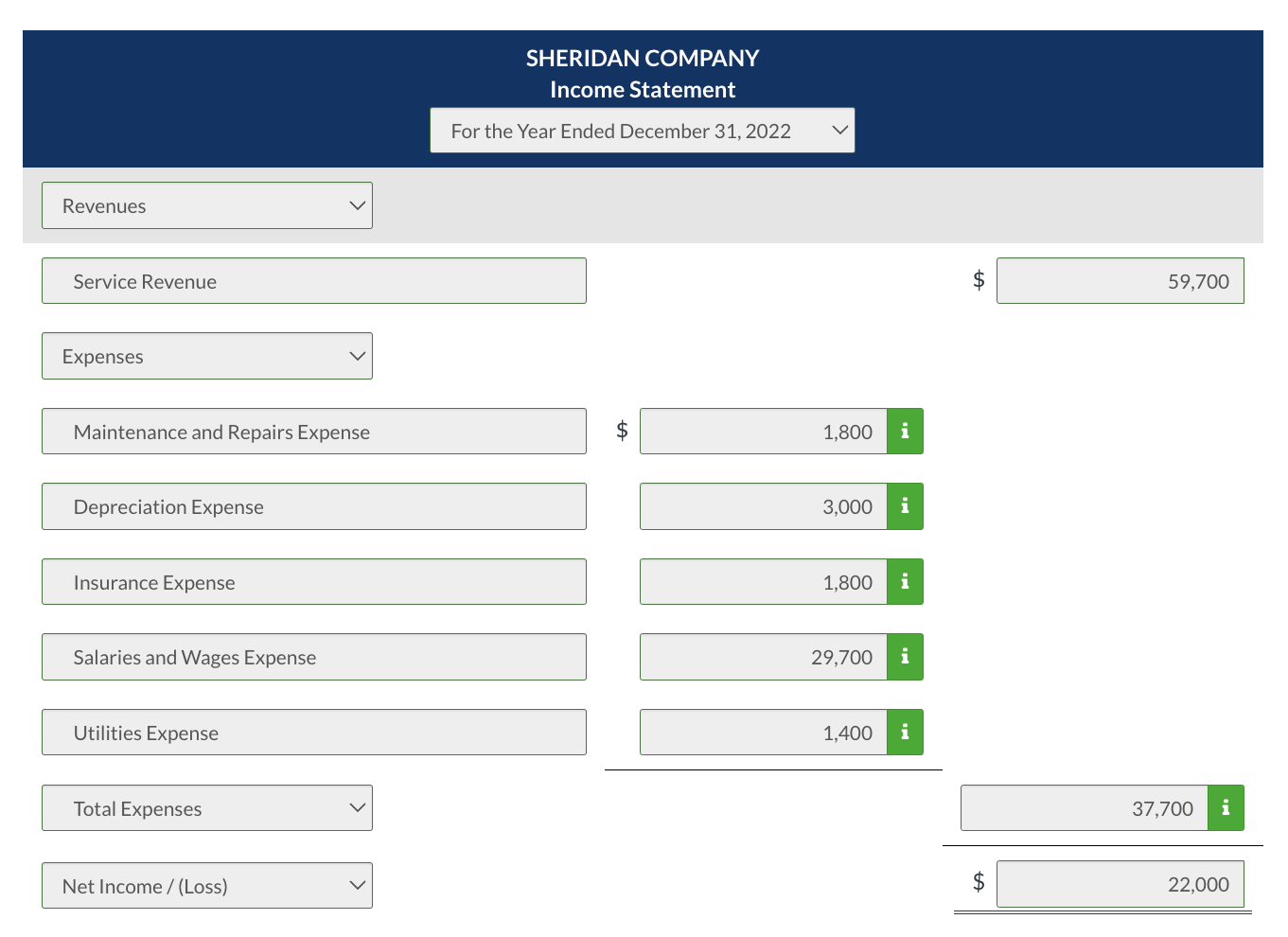Click the Utilities amount 1,400 field
This screenshot has width=1288, height=937.
pyautogui.click(x=764, y=733)
